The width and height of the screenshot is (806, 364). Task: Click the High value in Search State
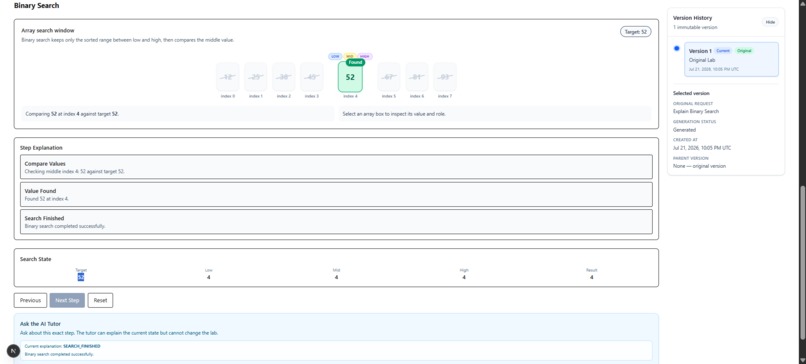[464, 277]
